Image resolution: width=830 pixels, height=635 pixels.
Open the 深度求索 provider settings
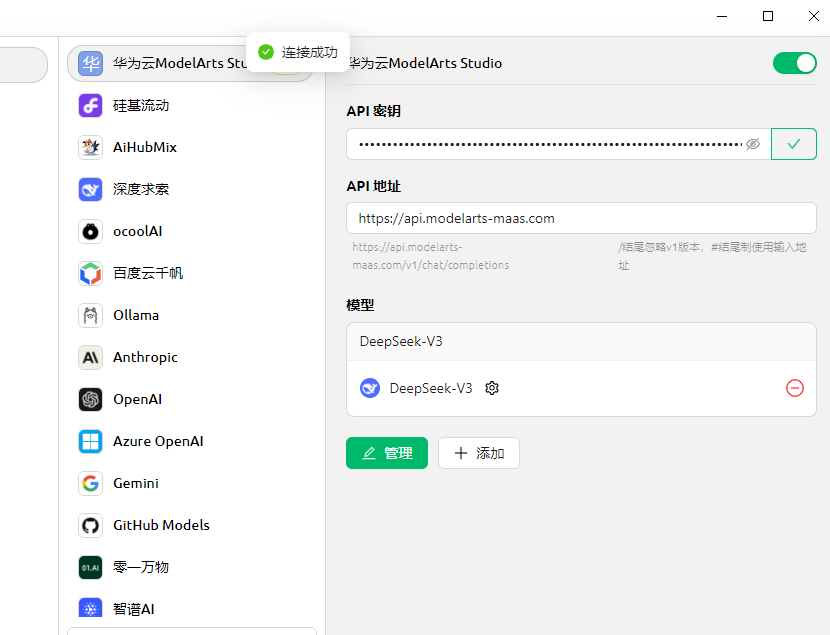(191, 189)
